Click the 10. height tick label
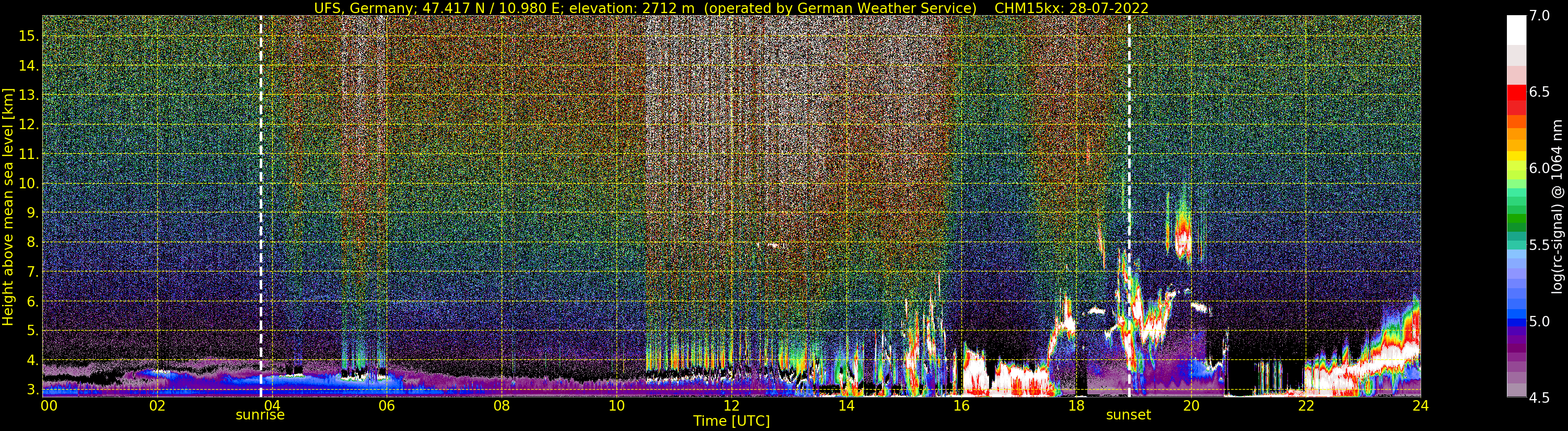 28,184
